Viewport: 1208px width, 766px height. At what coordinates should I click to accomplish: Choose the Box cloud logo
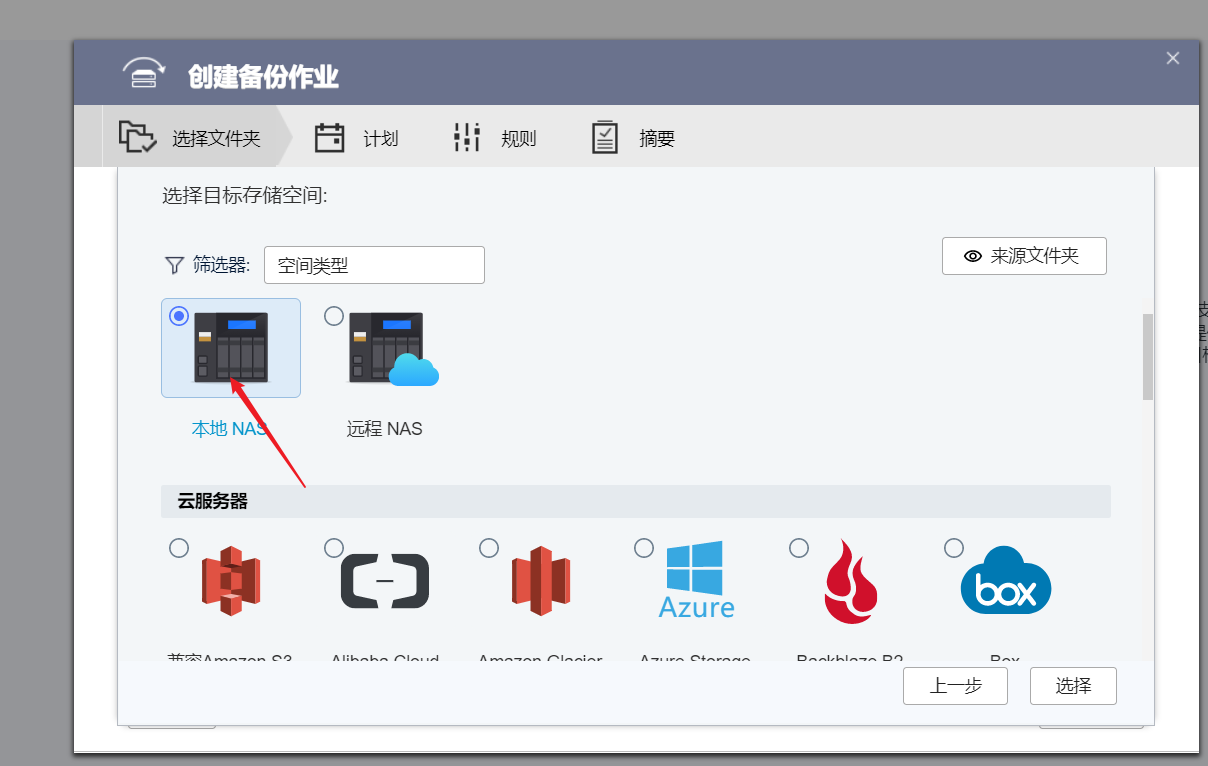(x=1006, y=580)
